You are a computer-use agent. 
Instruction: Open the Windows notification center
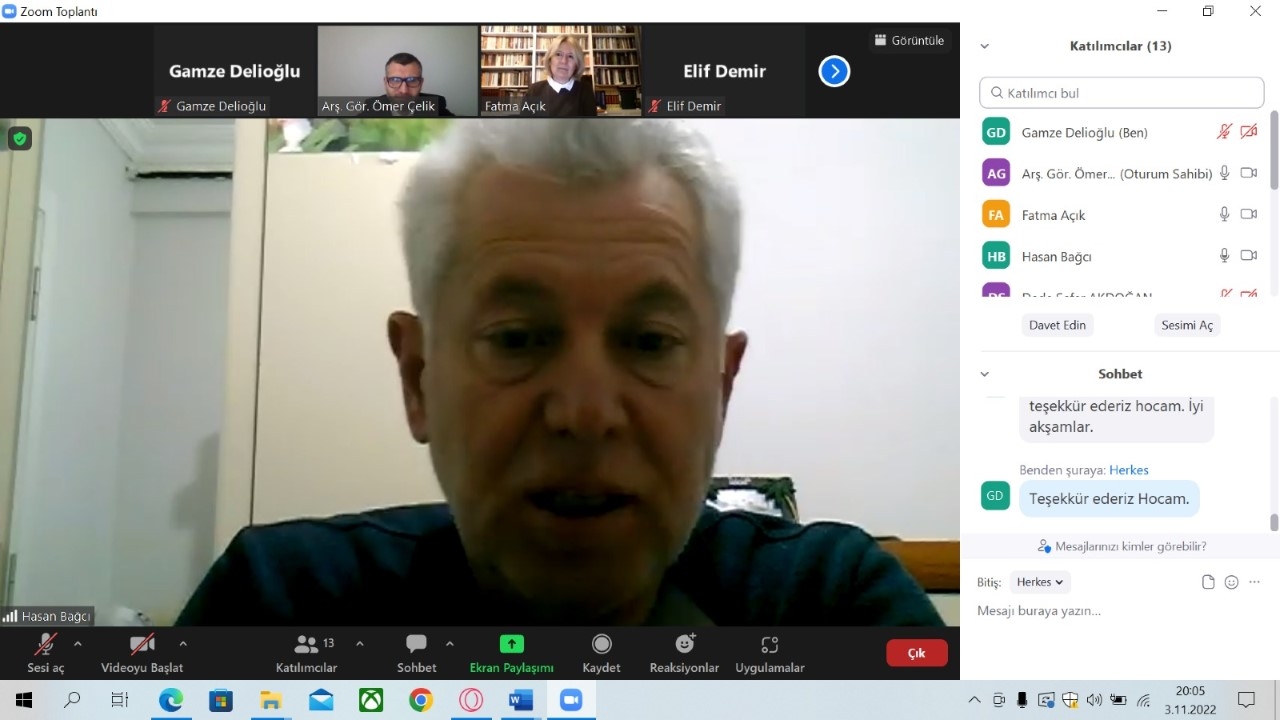(x=1246, y=700)
